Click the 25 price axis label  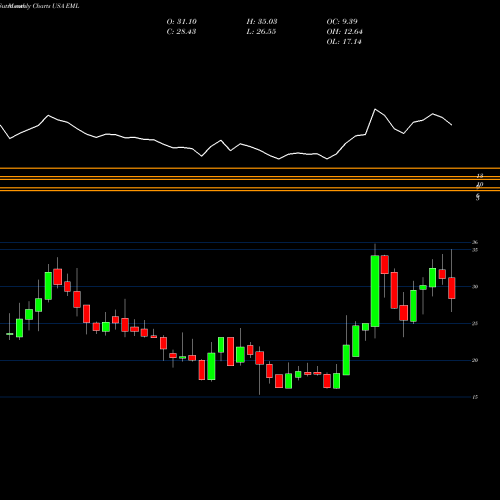point(475,323)
